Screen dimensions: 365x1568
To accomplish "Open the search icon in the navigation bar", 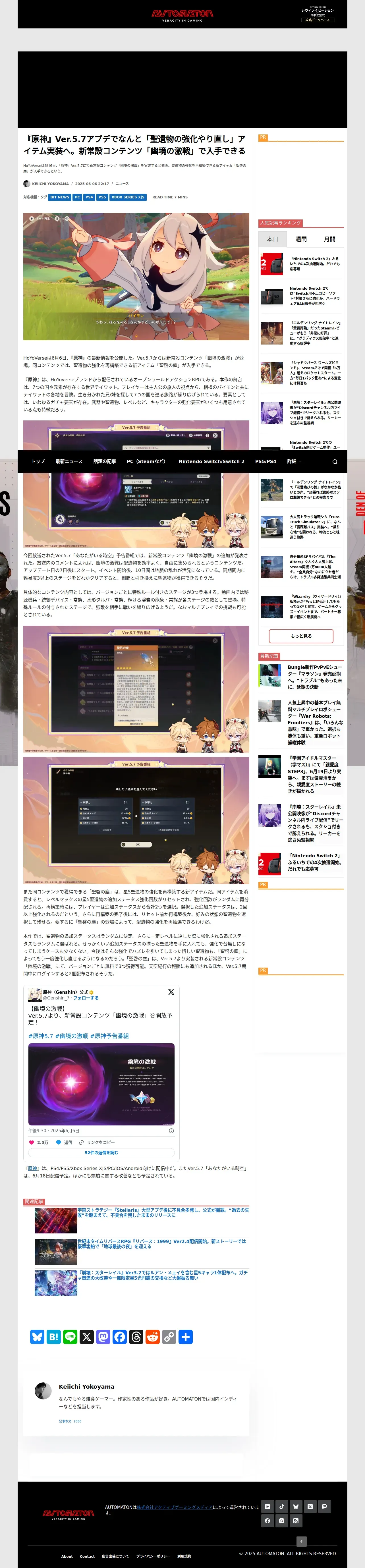I will coord(335,461).
